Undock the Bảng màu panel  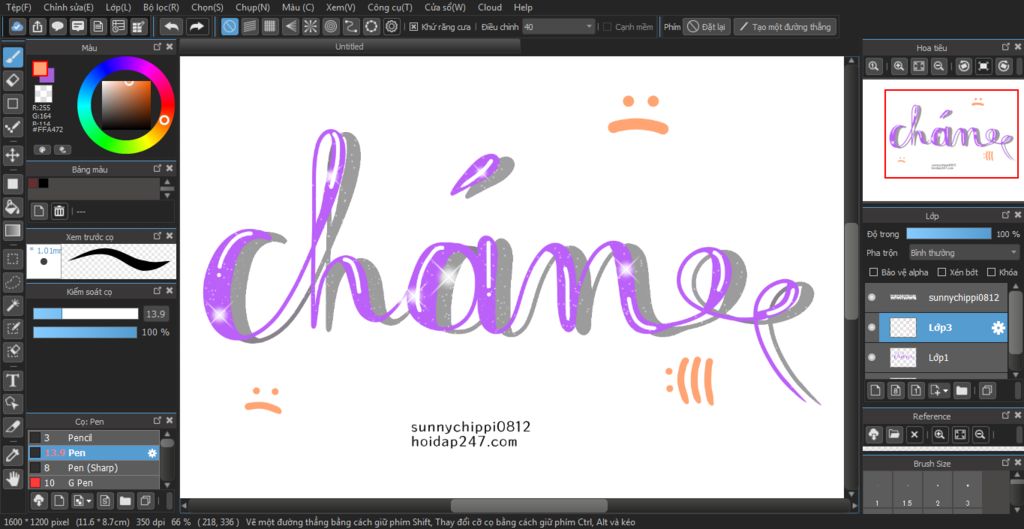click(x=157, y=168)
